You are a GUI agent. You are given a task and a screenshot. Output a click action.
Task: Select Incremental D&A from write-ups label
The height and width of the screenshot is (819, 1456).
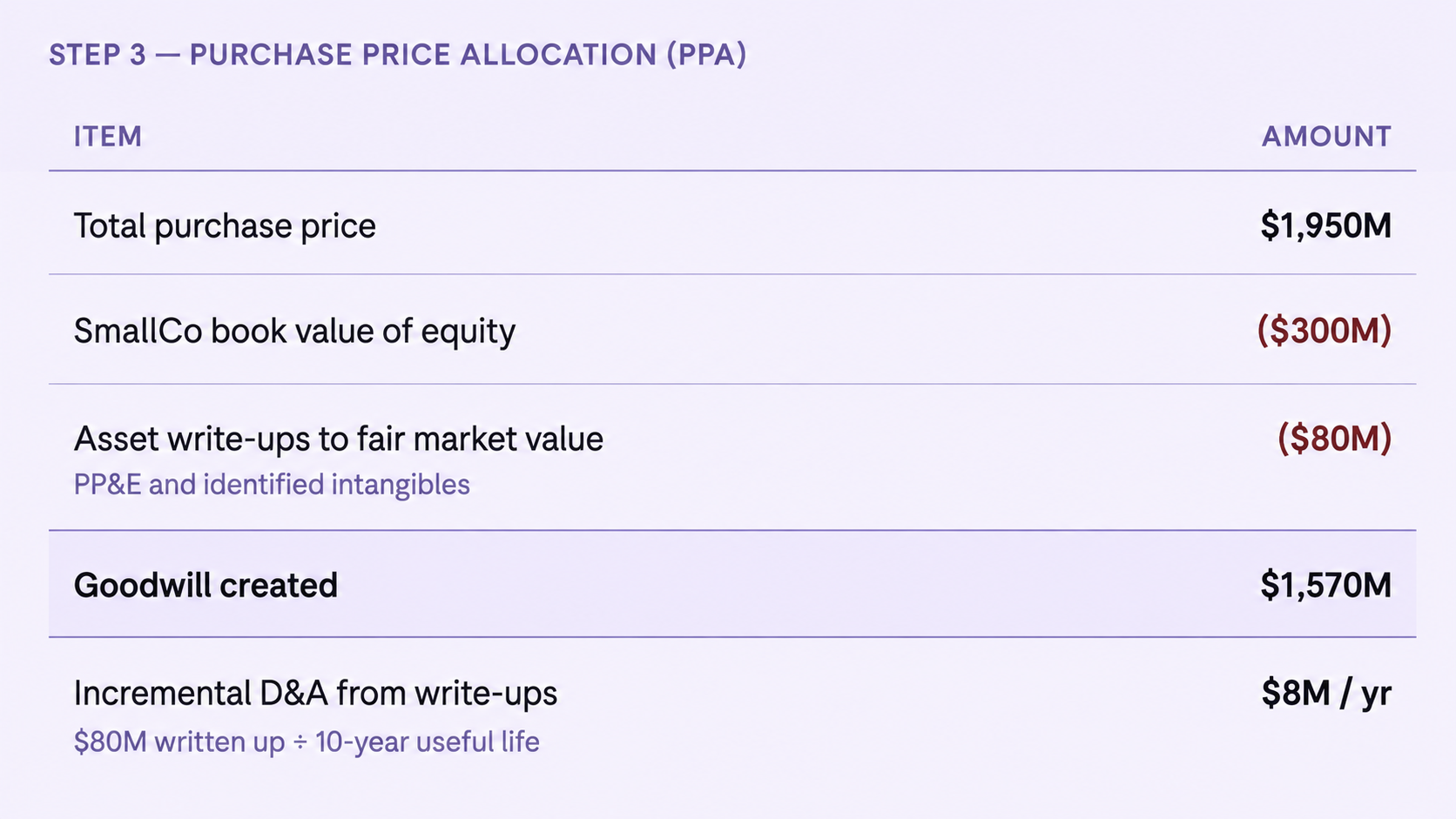(x=315, y=694)
